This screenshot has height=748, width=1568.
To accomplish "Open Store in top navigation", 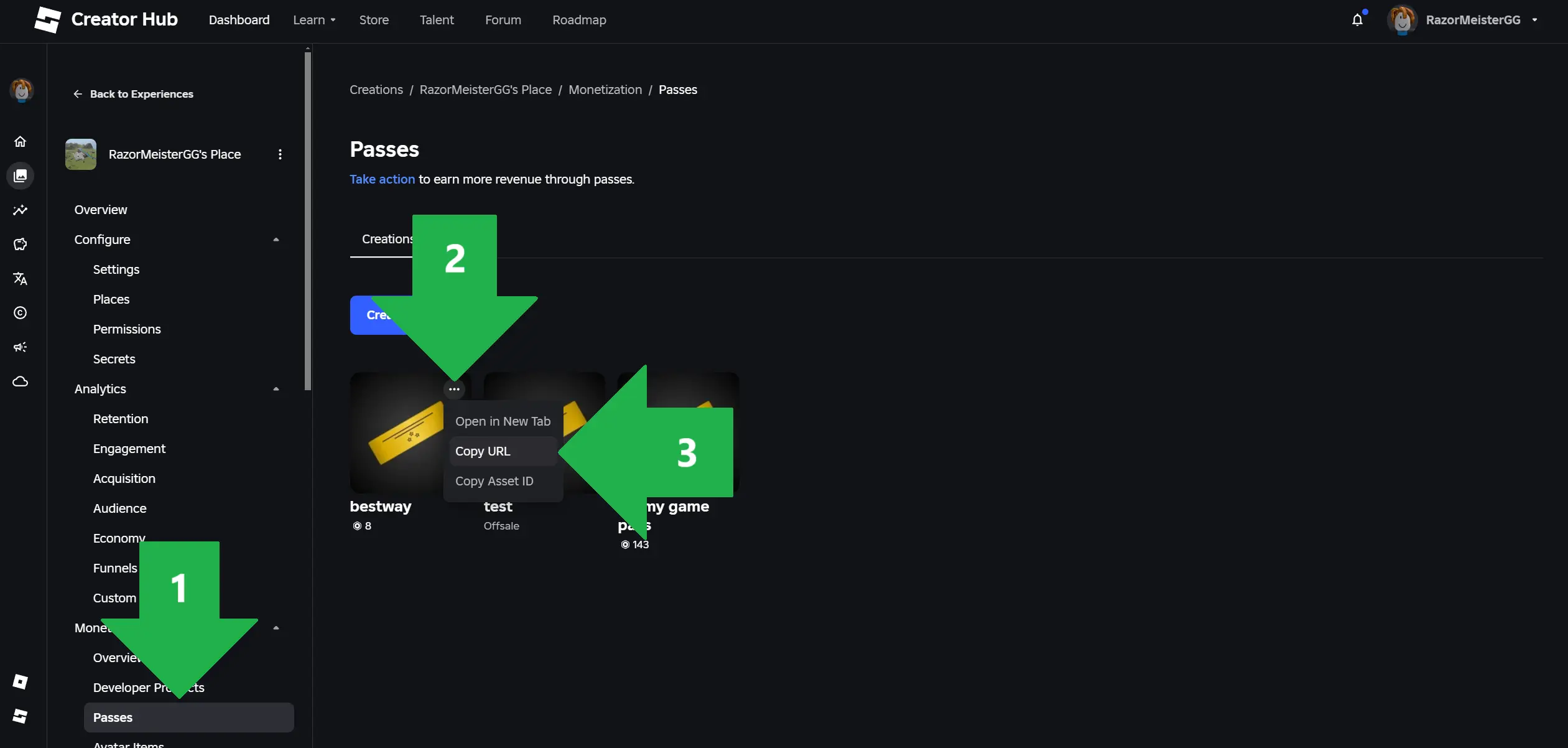I will pos(374,20).
